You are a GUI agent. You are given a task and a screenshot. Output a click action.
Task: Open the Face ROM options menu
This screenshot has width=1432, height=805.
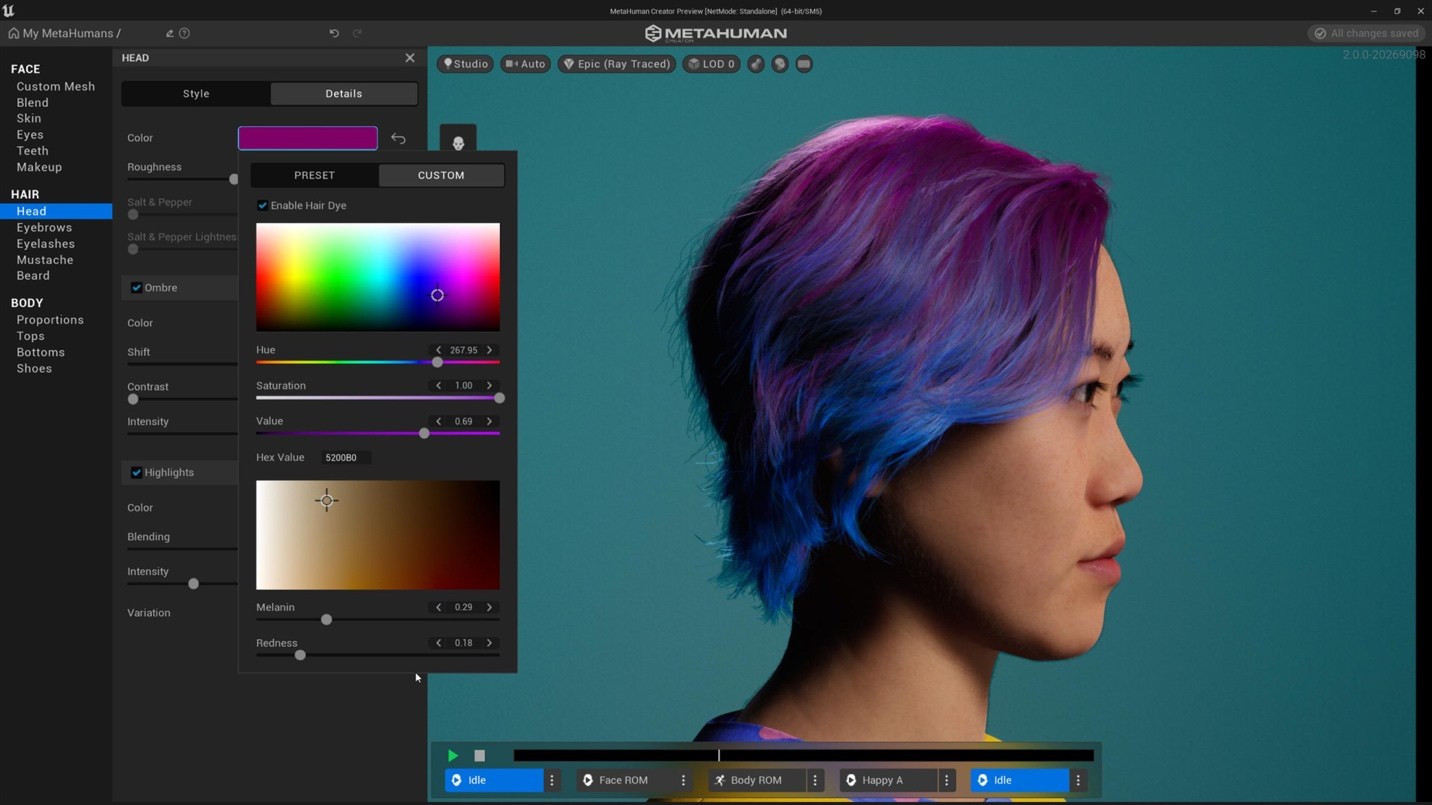(x=683, y=780)
